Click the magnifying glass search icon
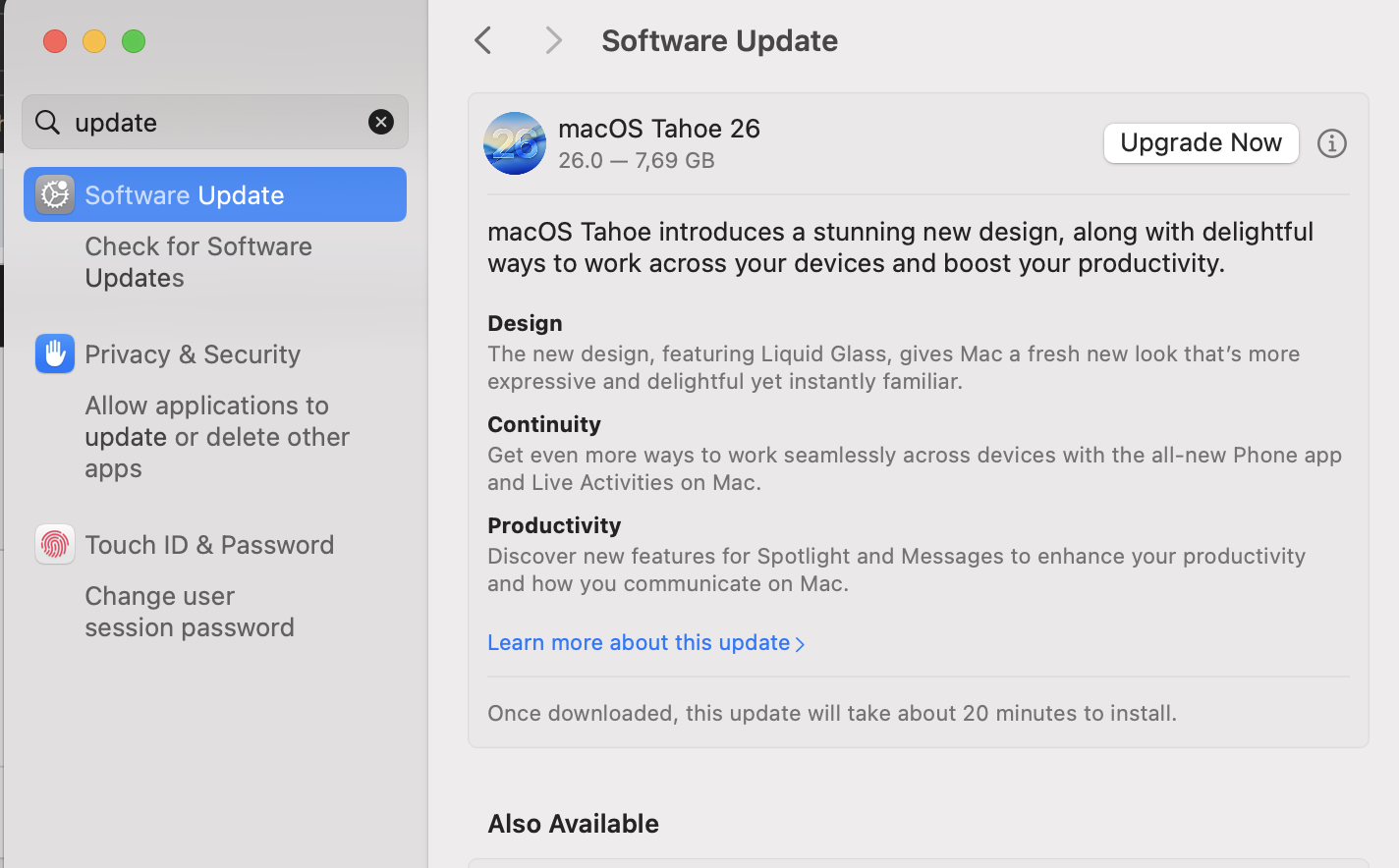This screenshot has height=868, width=1399. [x=47, y=122]
